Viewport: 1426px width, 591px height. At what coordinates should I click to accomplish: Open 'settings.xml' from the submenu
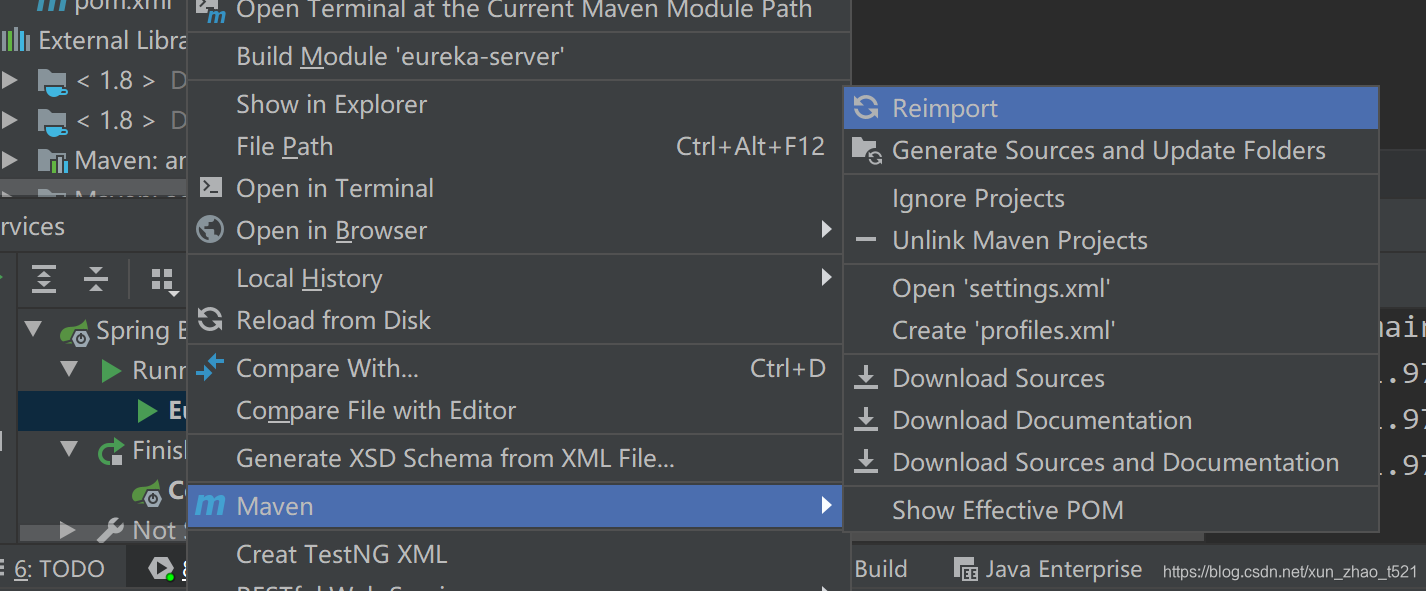pyautogui.click(x=1110, y=288)
